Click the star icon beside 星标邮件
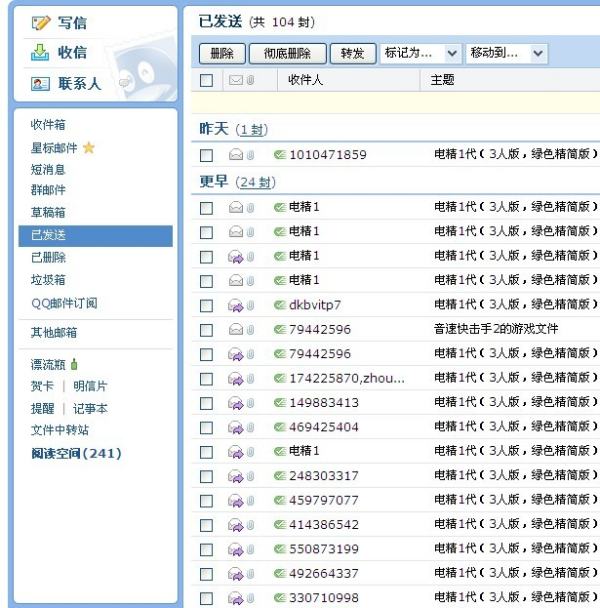 click(x=88, y=148)
